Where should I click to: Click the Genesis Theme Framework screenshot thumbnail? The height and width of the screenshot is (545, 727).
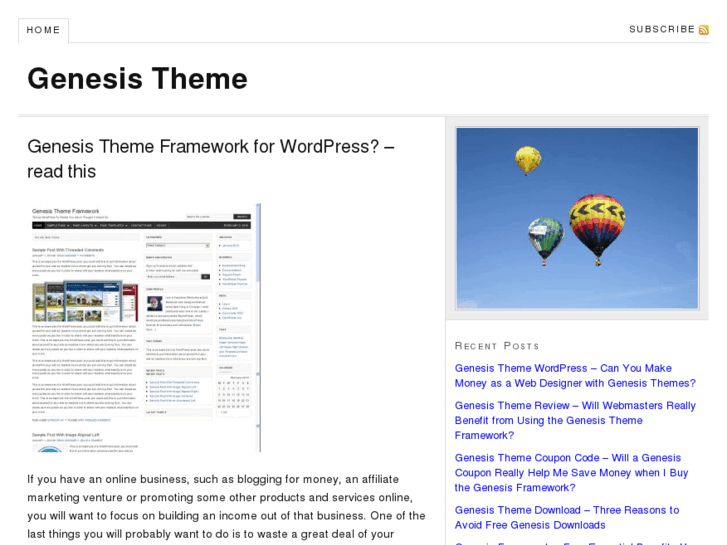click(144, 327)
